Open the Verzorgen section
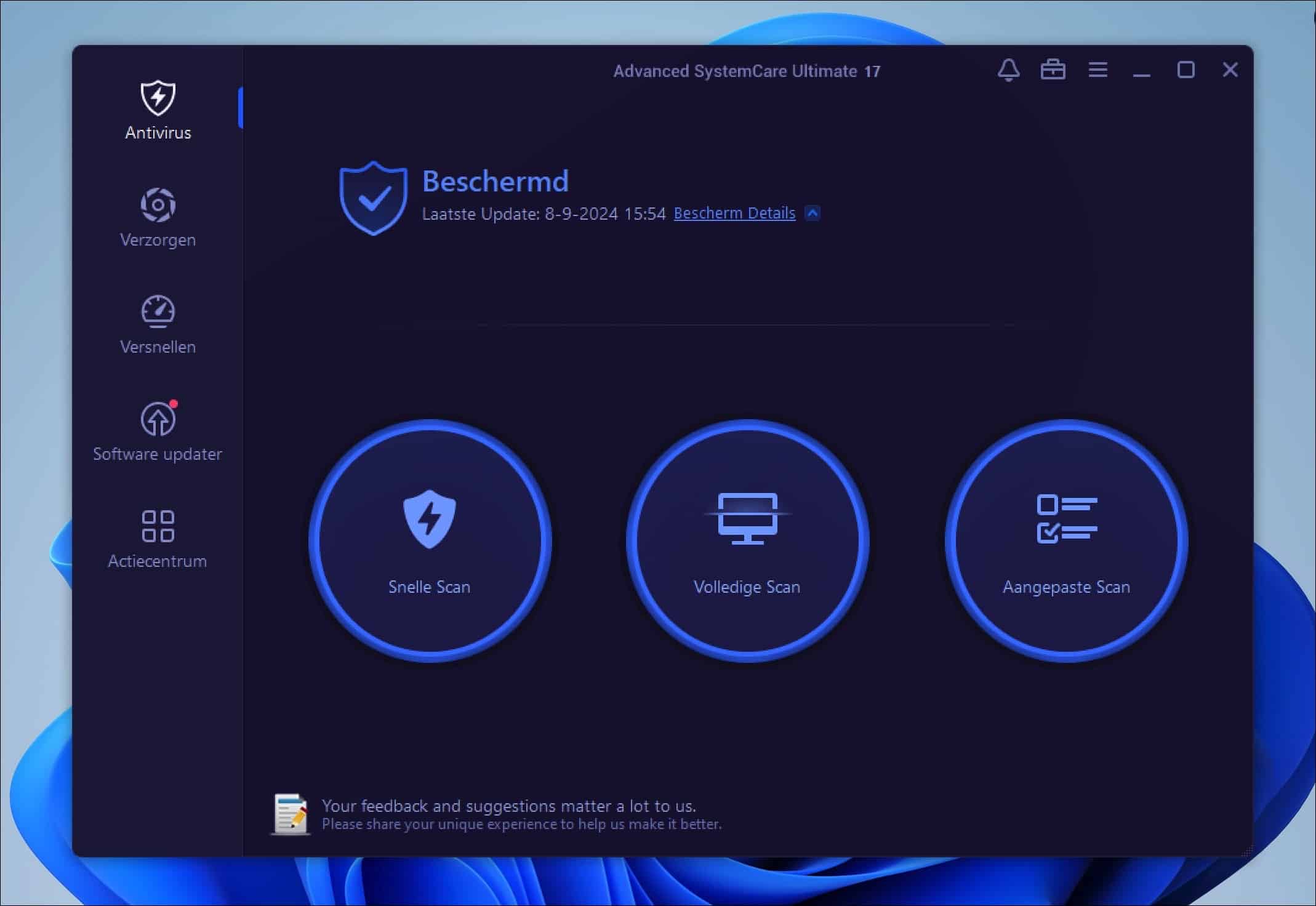This screenshot has width=1316, height=906. (x=158, y=218)
